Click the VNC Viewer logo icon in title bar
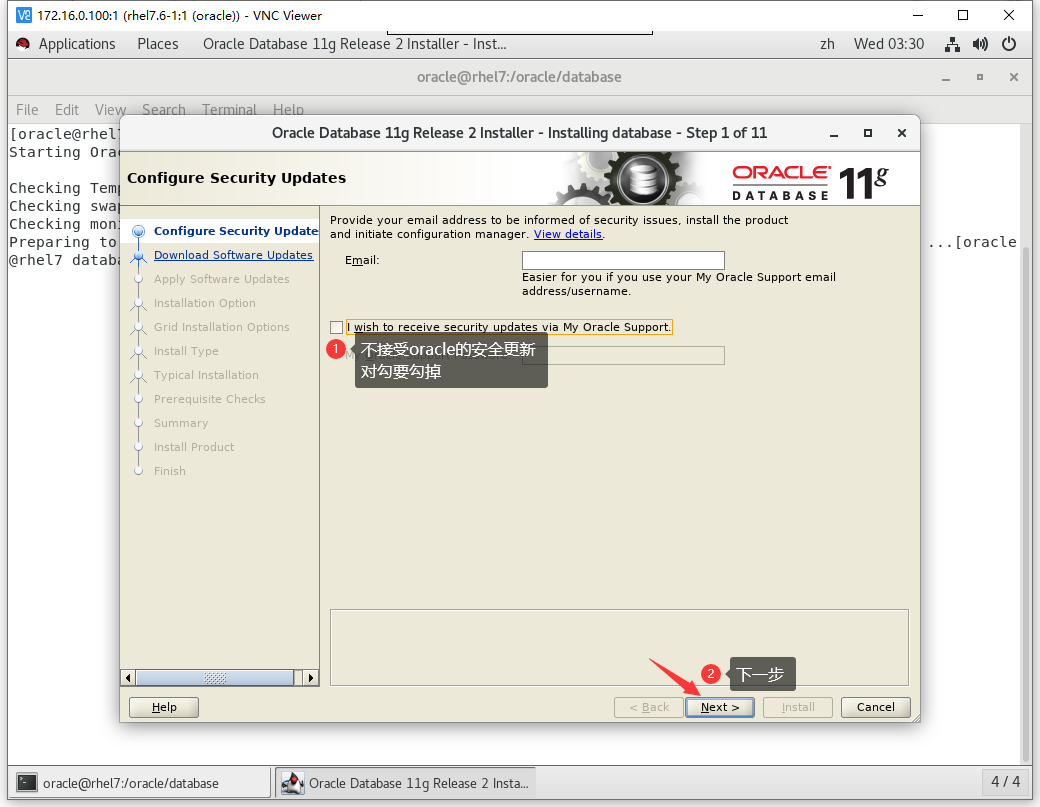Viewport: 1040px width, 807px height. pos(24,15)
